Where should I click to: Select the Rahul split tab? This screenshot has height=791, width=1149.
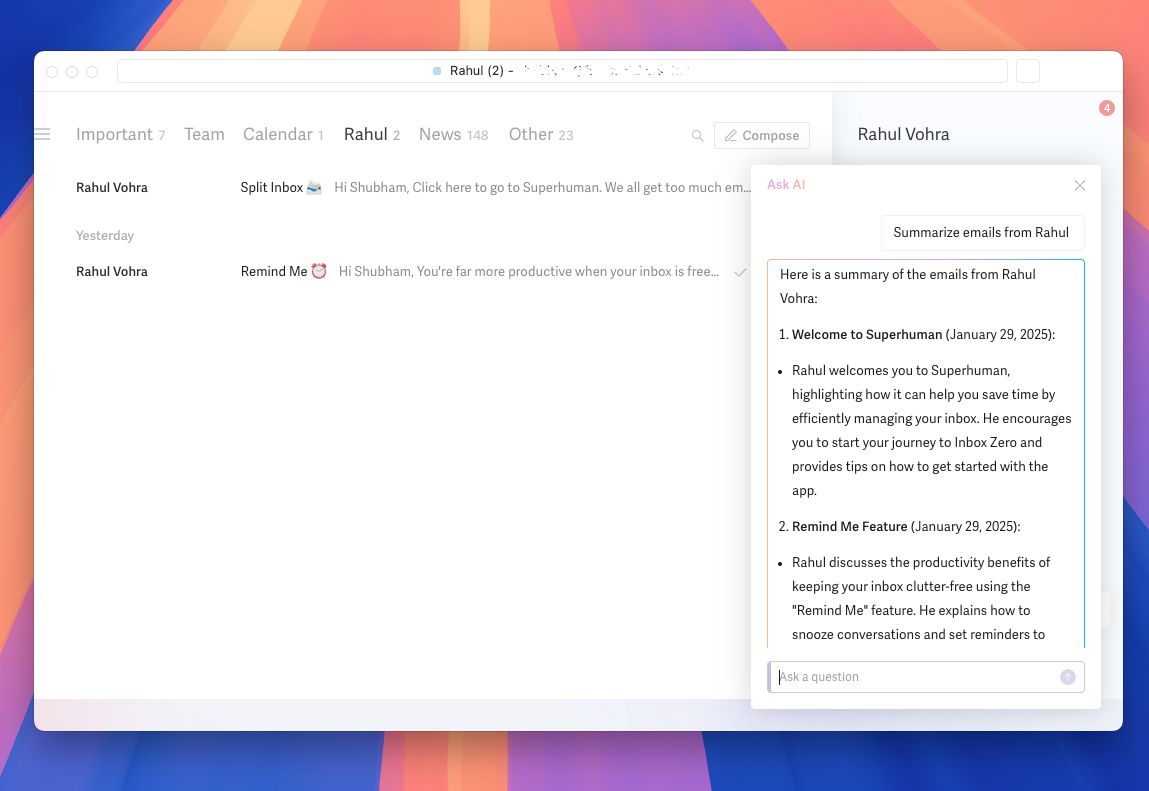(x=372, y=135)
